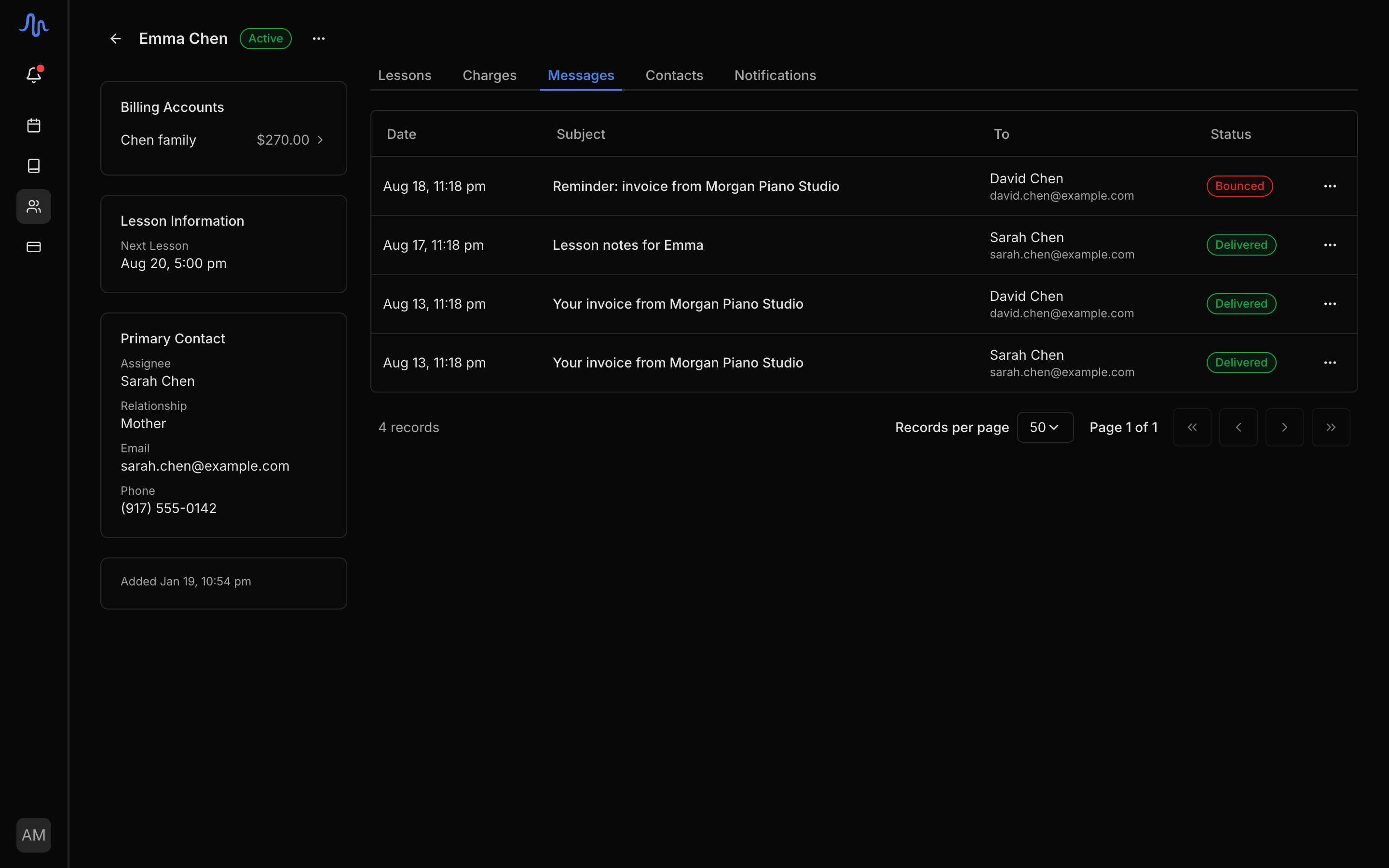Switch to the Contacts tab

tap(674, 75)
